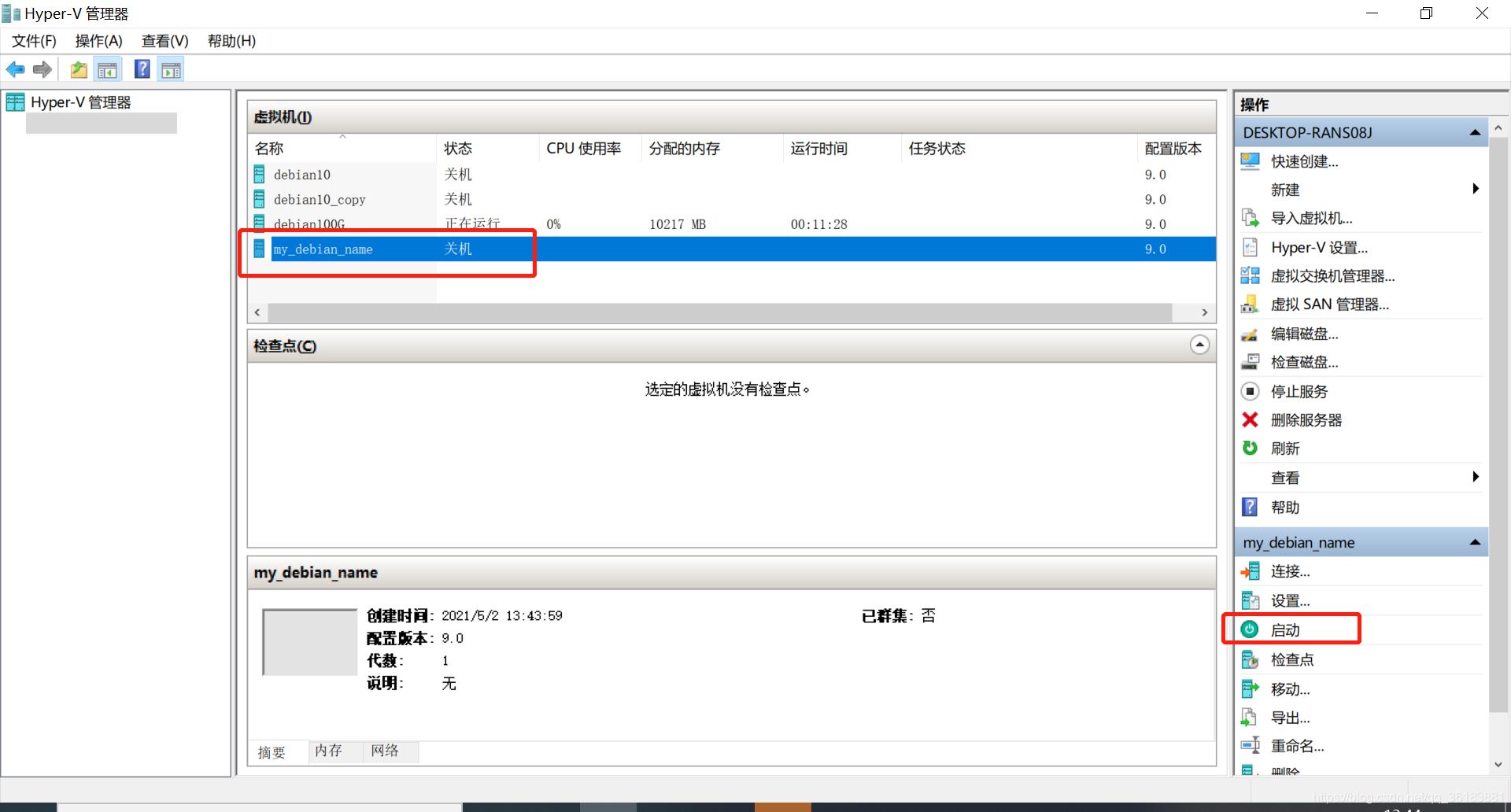Click the 帮助 icon in Actions pane
This screenshot has width=1511, height=812.
coord(1250,507)
